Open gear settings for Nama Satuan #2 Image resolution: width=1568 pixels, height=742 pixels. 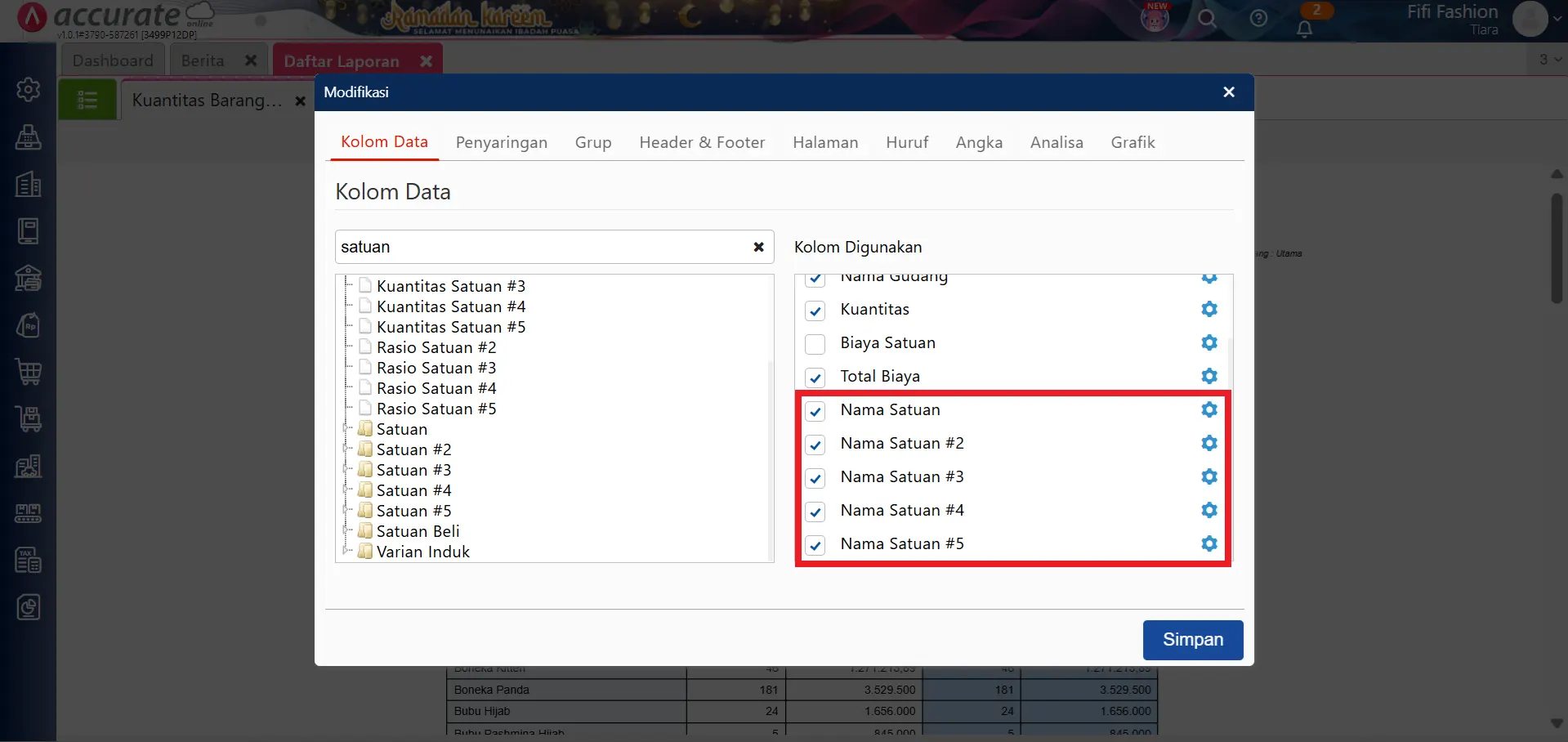[1208, 443]
